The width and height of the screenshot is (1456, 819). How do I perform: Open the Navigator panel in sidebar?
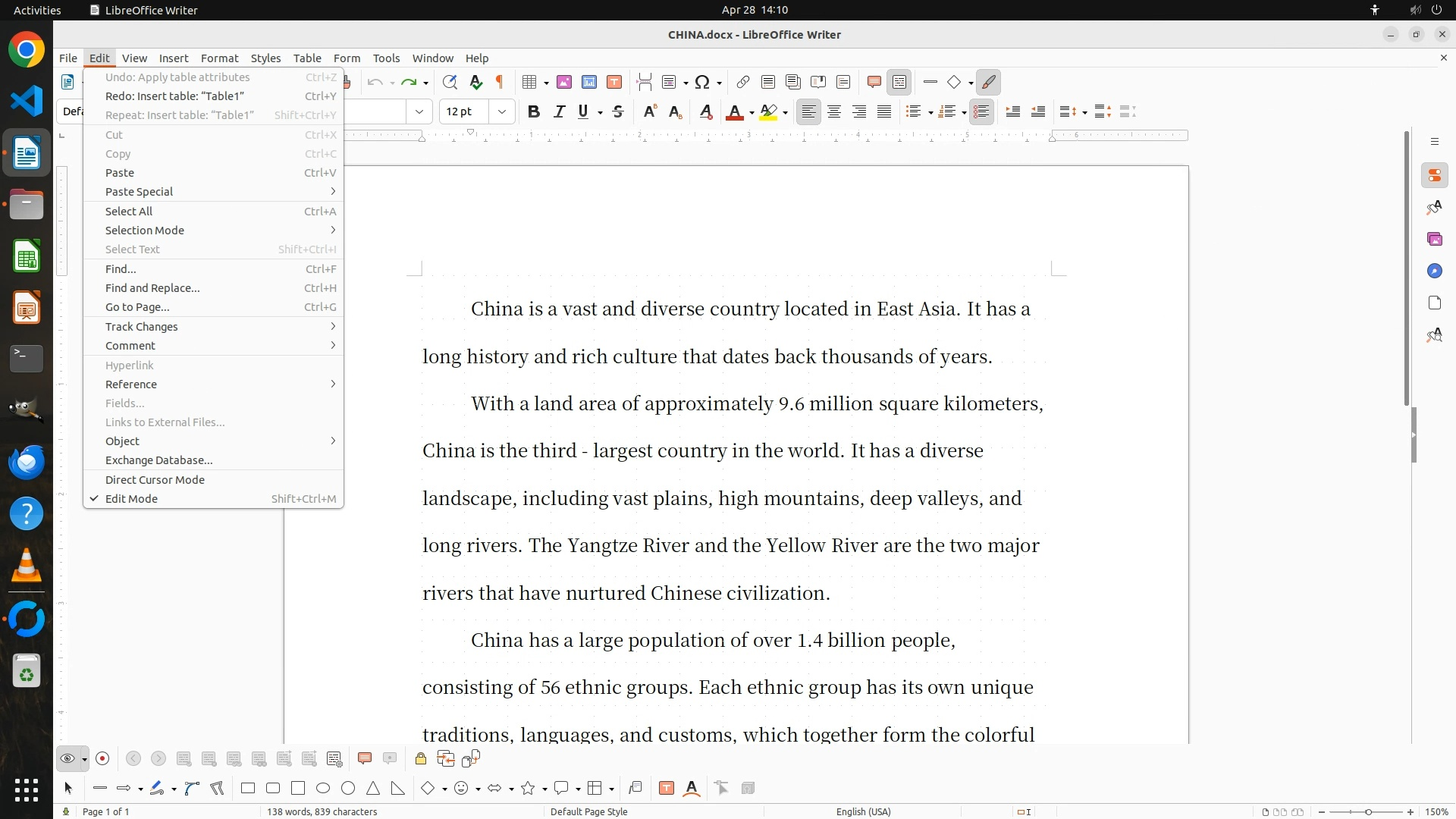(1434, 271)
